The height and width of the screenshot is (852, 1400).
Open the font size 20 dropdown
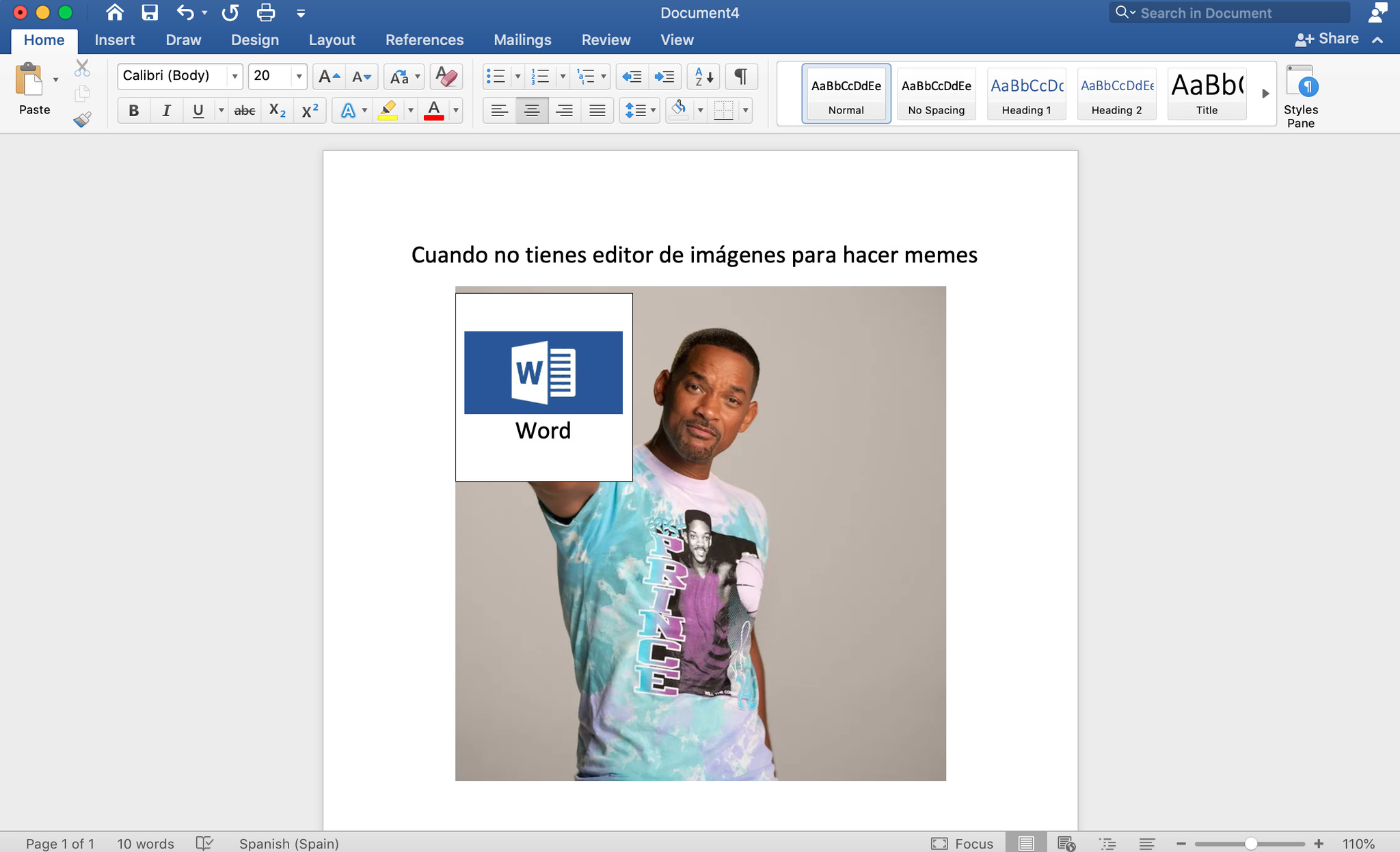tap(299, 76)
